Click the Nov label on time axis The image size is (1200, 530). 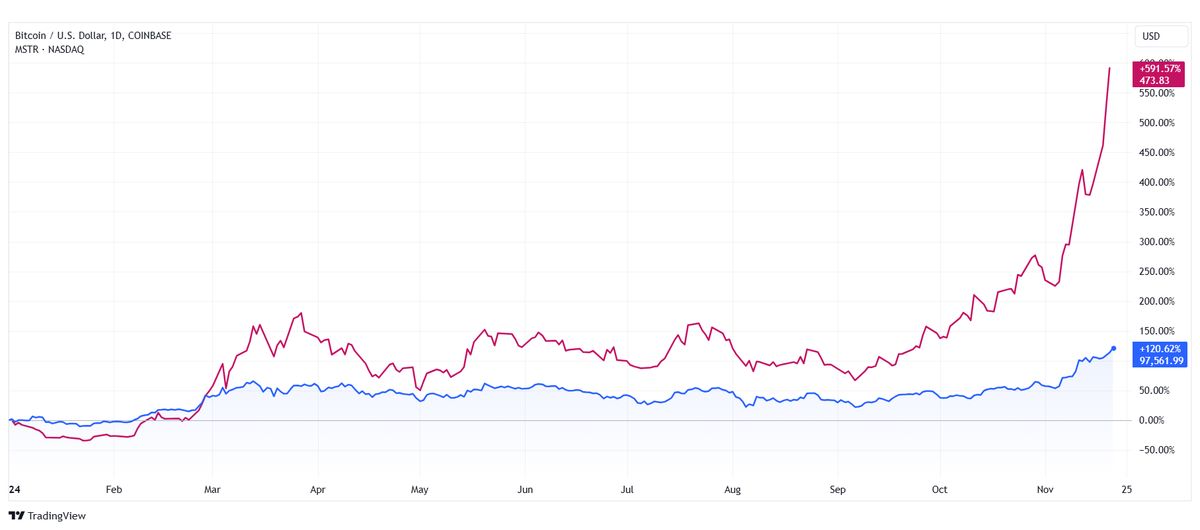coord(1045,491)
